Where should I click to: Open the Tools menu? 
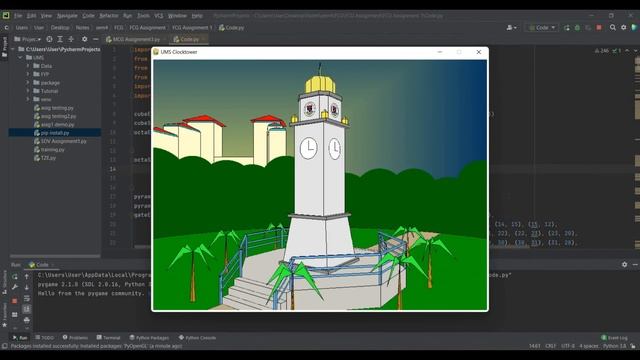click(143, 16)
